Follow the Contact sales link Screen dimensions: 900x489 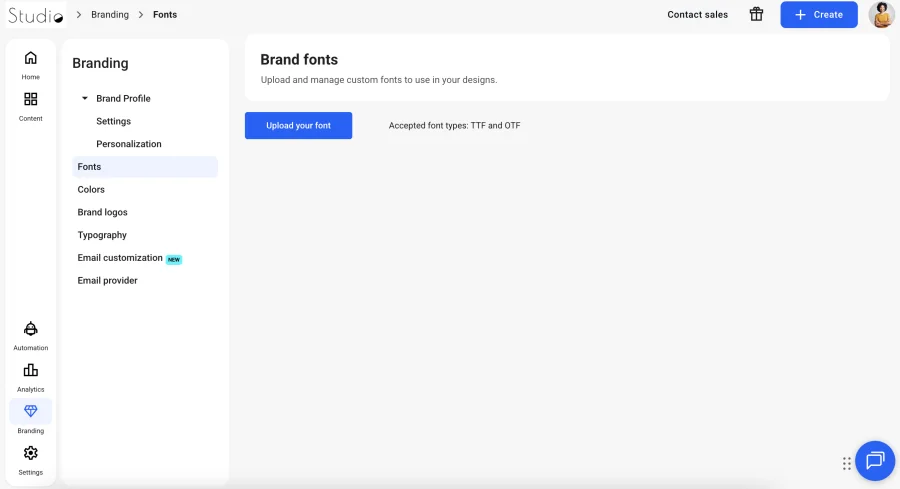[697, 15]
